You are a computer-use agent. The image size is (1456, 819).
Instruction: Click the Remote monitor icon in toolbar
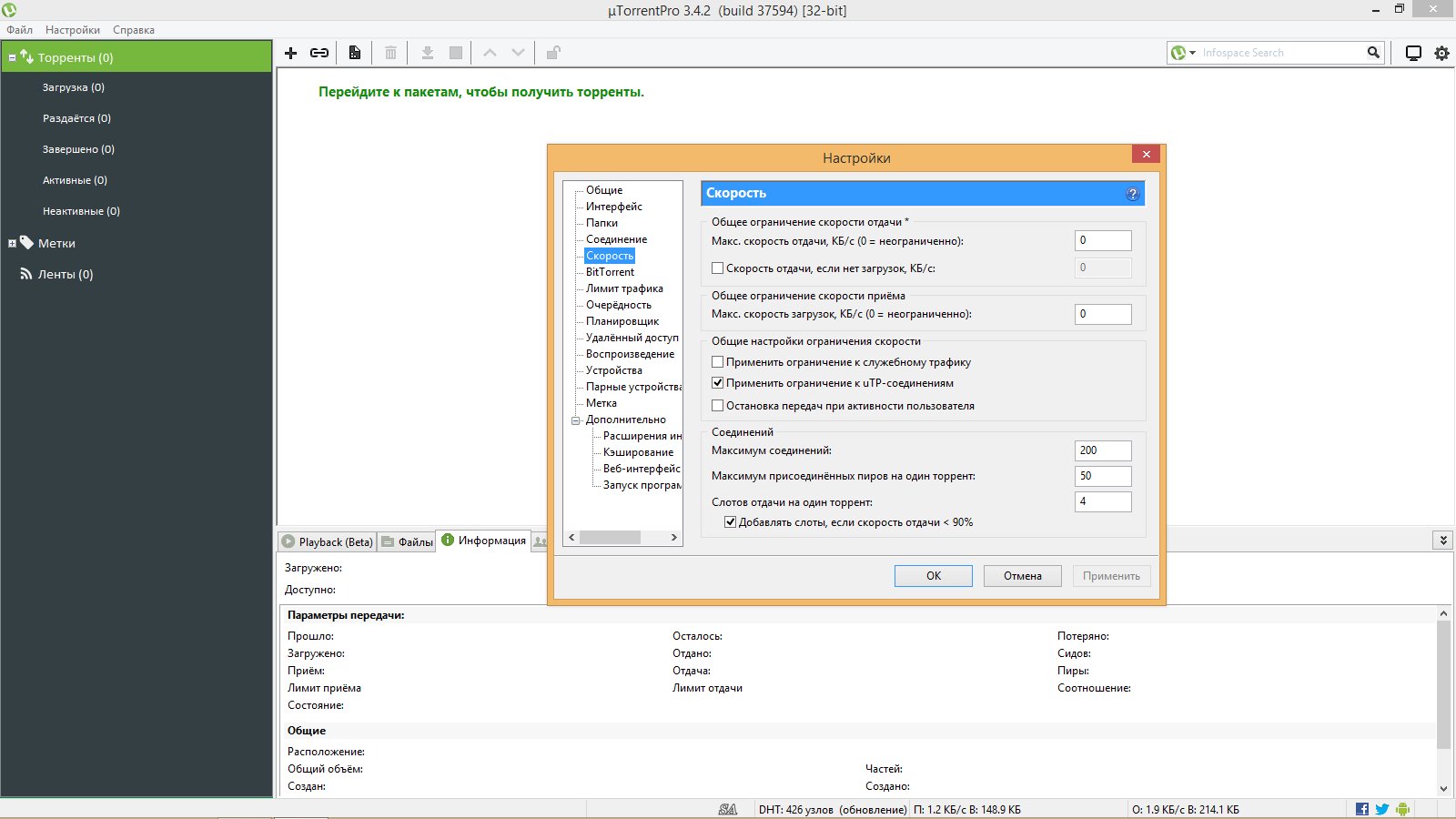pyautogui.click(x=1413, y=53)
